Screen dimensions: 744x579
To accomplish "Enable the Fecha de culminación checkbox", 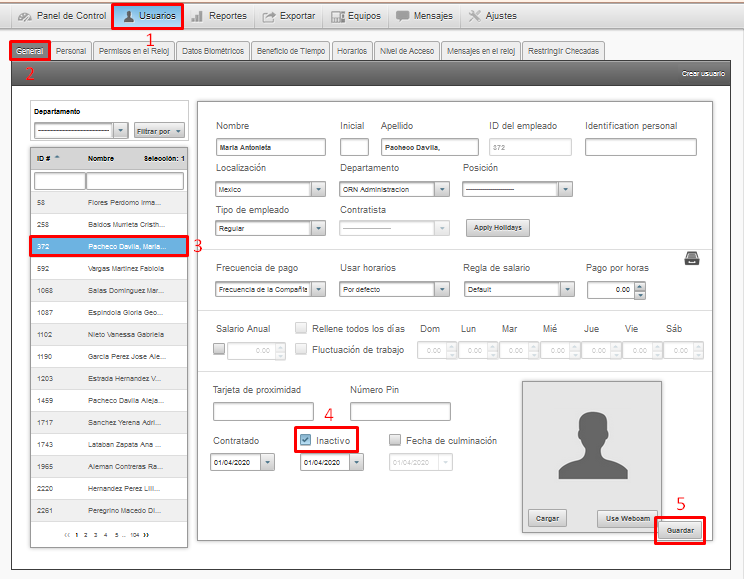I will 395,440.
